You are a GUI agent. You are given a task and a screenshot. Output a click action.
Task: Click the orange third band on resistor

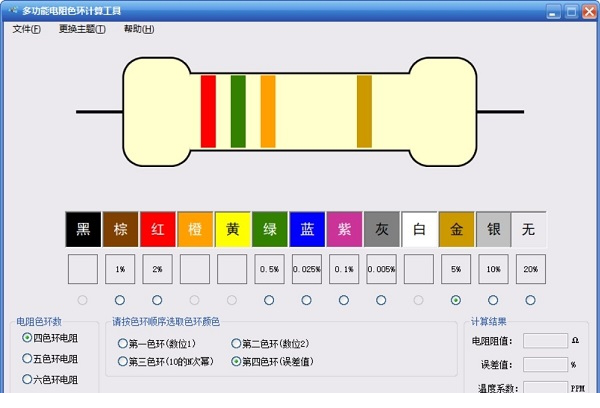click(x=268, y=111)
